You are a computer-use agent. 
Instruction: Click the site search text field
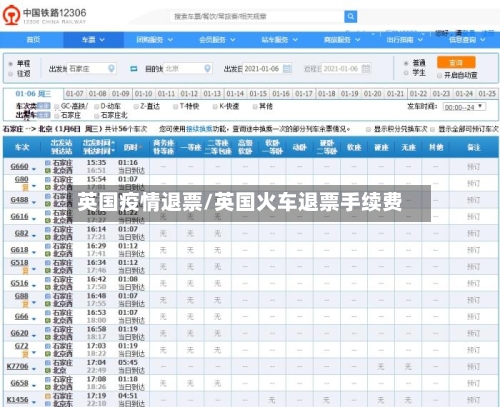tap(257, 16)
